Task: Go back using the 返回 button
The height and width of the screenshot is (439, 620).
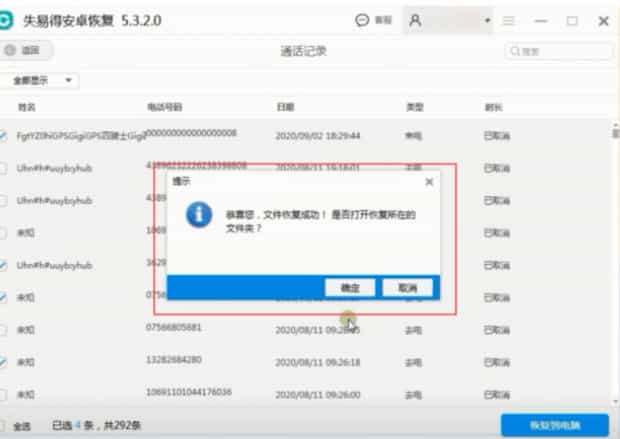Action: (25, 50)
